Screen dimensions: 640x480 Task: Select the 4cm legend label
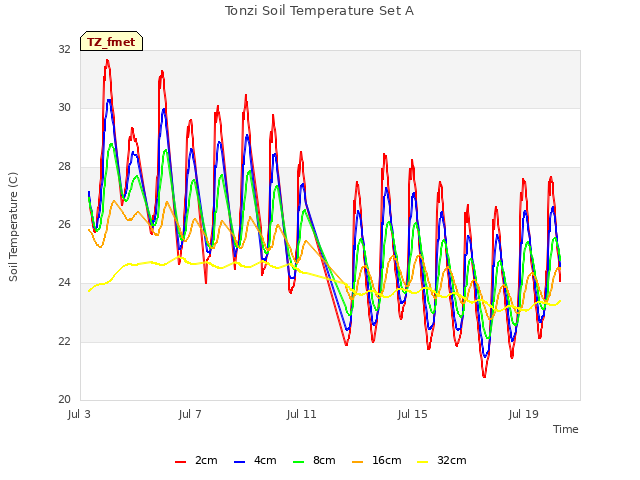pos(265,460)
